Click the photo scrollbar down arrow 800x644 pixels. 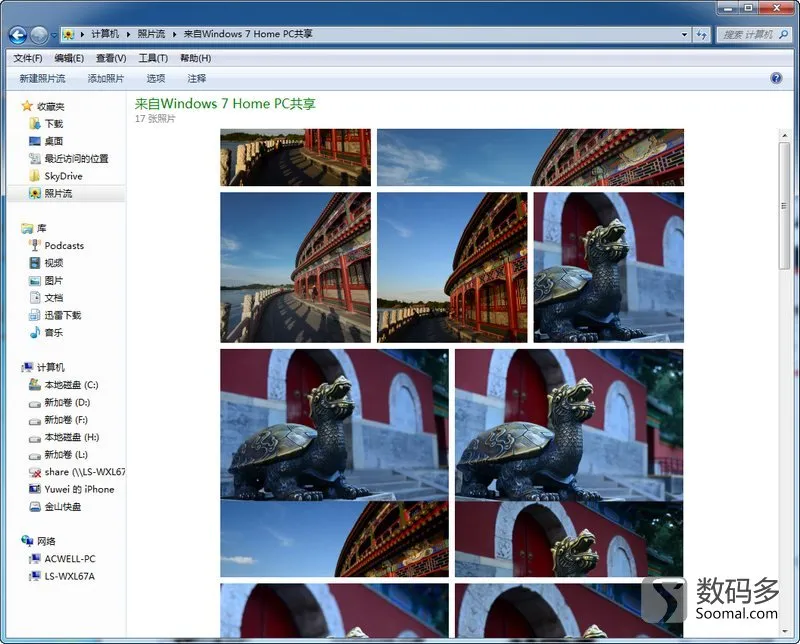click(784, 632)
